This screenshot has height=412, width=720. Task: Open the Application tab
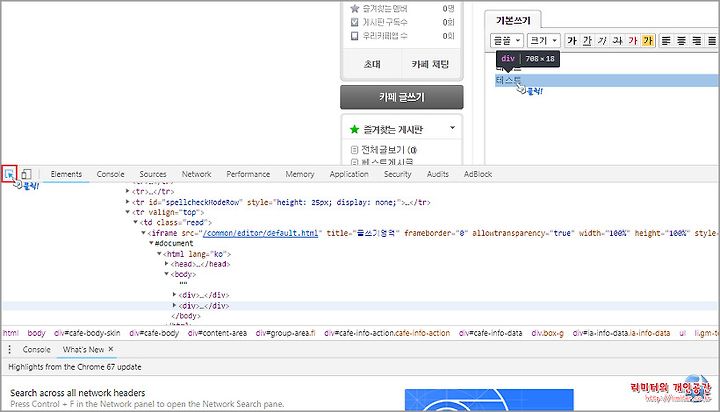[x=349, y=174]
